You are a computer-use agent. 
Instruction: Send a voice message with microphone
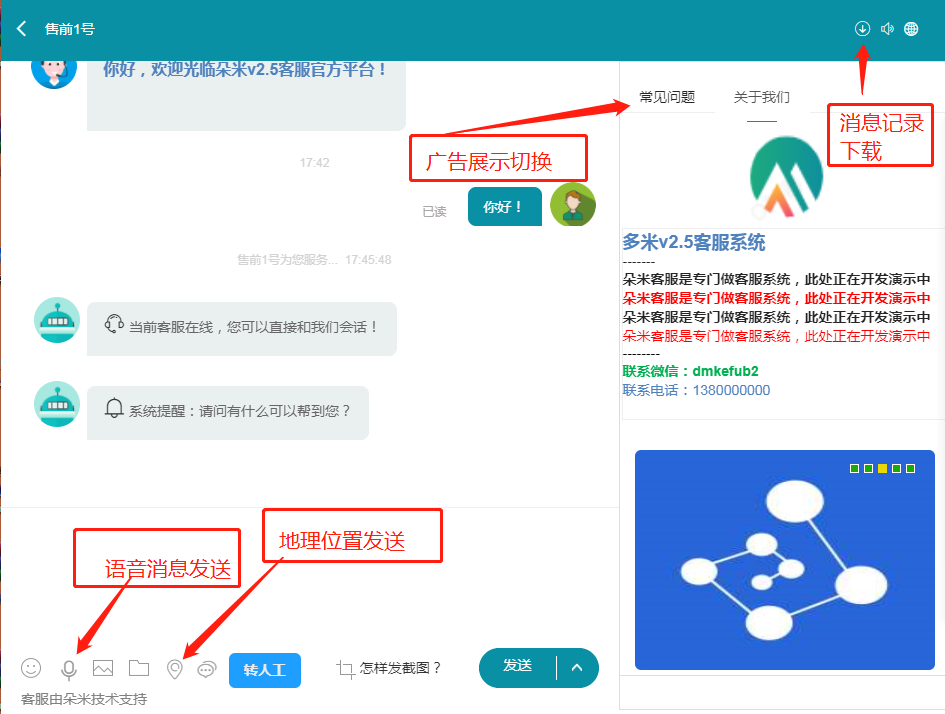point(69,669)
